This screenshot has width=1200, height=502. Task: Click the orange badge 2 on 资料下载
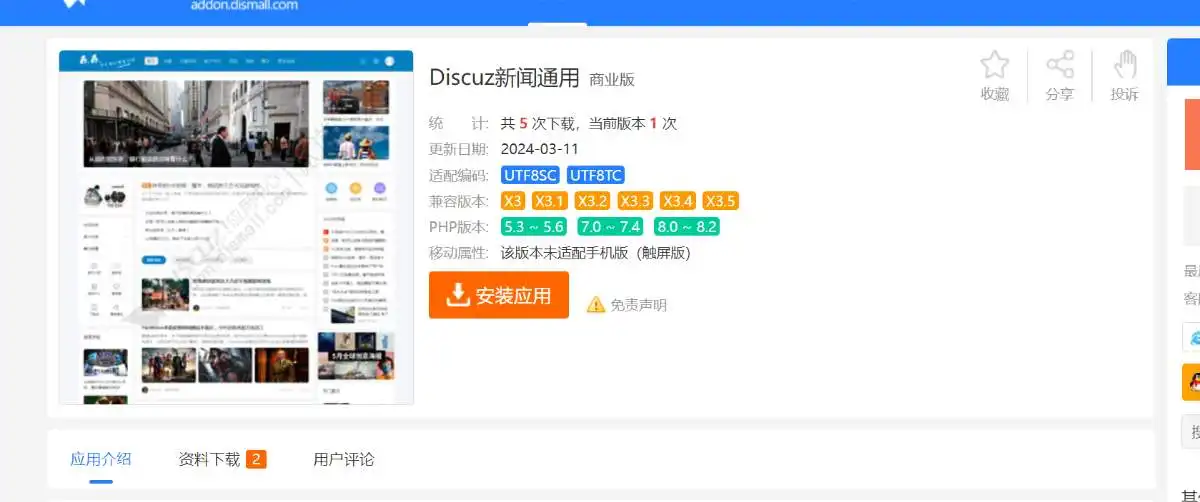pyautogui.click(x=256, y=460)
